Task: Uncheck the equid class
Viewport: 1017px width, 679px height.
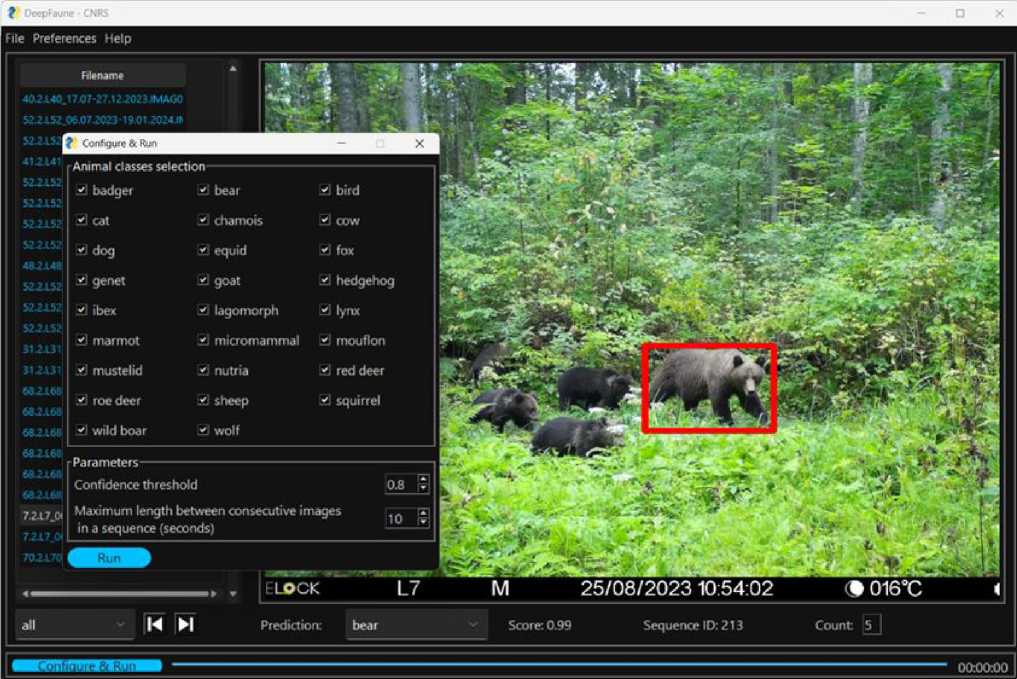Action: click(x=203, y=250)
